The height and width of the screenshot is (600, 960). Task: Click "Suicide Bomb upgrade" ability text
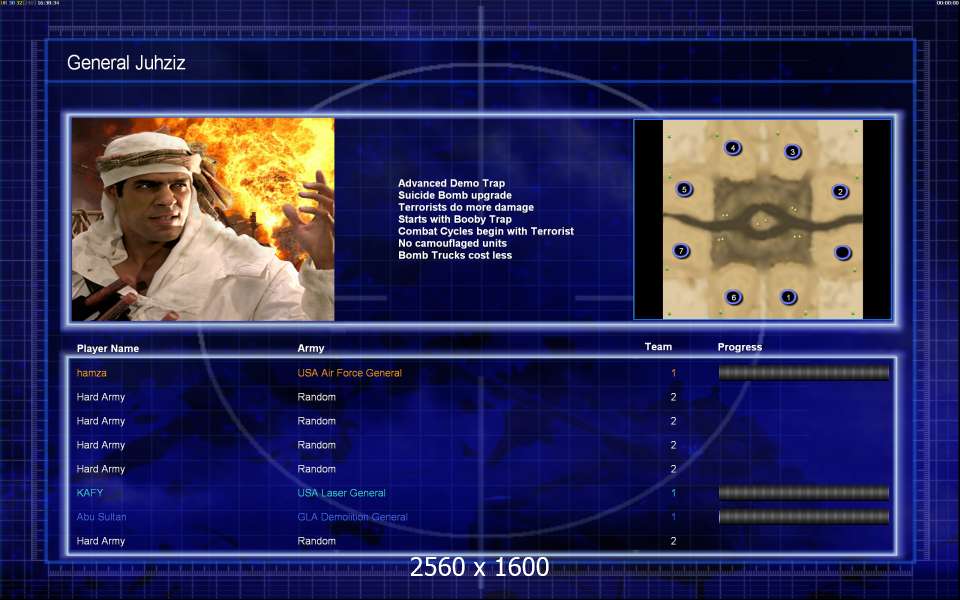tap(455, 195)
